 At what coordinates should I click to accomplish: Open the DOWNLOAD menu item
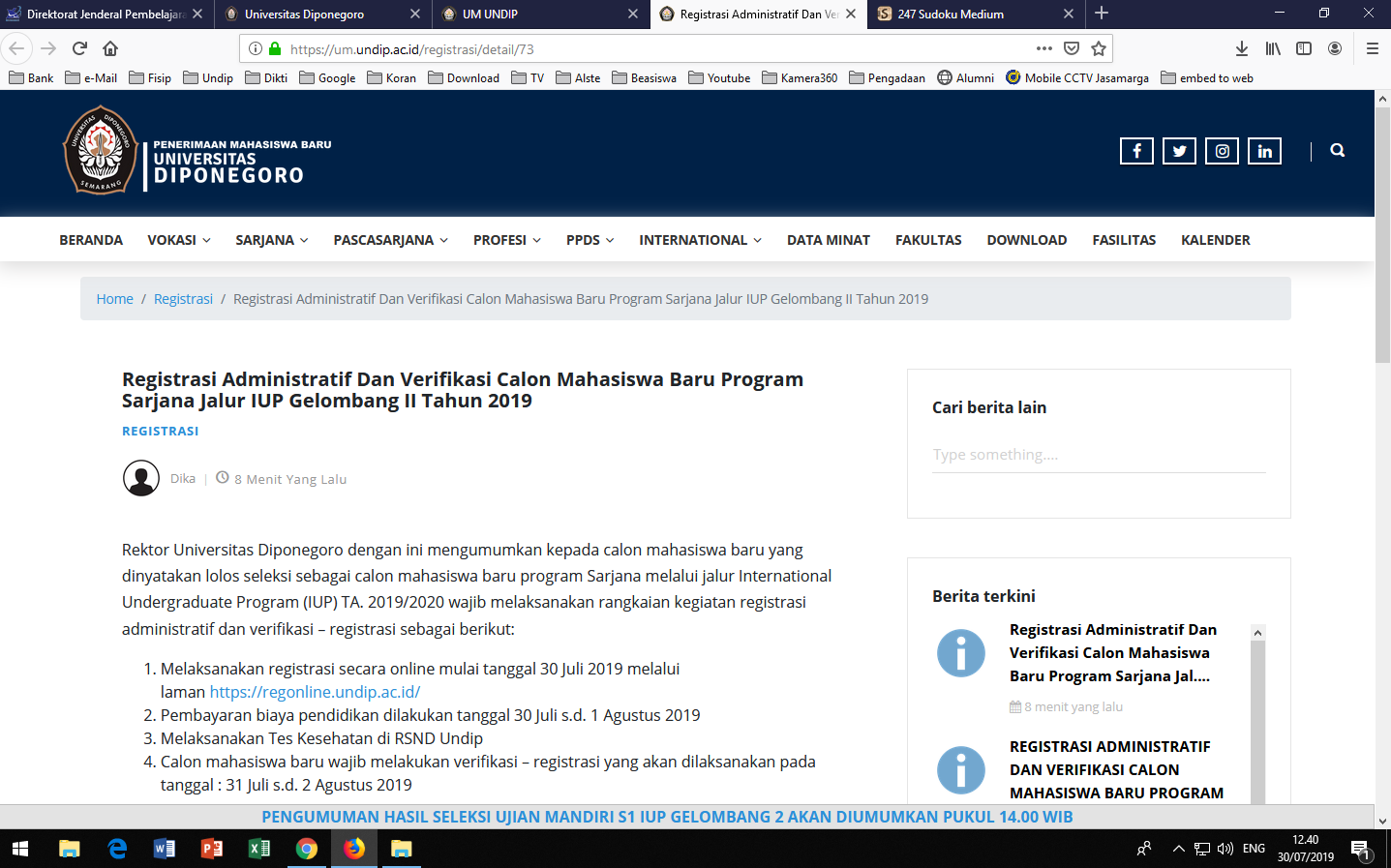point(1027,240)
